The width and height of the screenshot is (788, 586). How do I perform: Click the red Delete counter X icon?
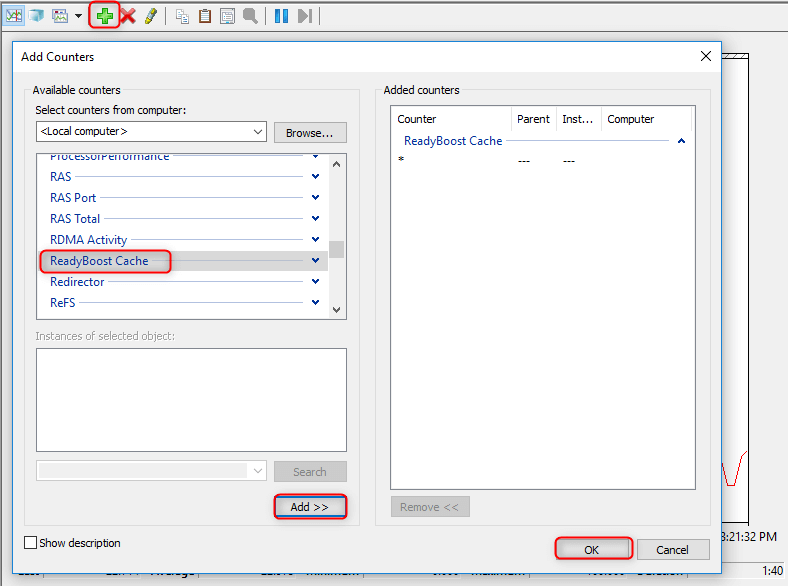(x=128, y=16)
